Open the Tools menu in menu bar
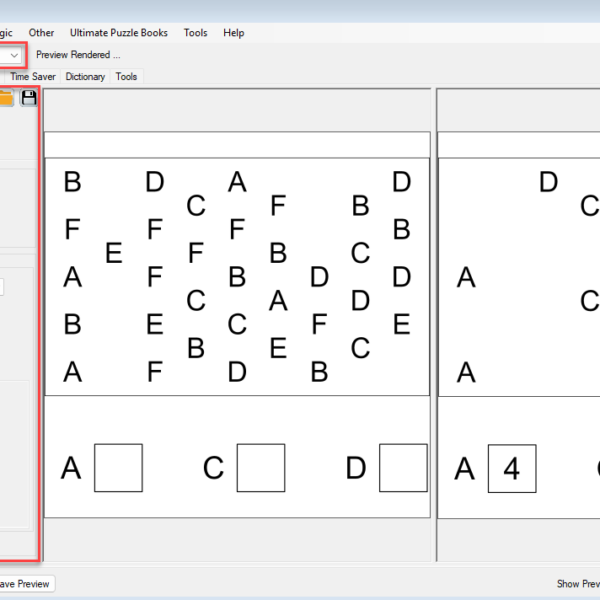The height and width of the screenshot is (600, 600). (x=195, y=33)
